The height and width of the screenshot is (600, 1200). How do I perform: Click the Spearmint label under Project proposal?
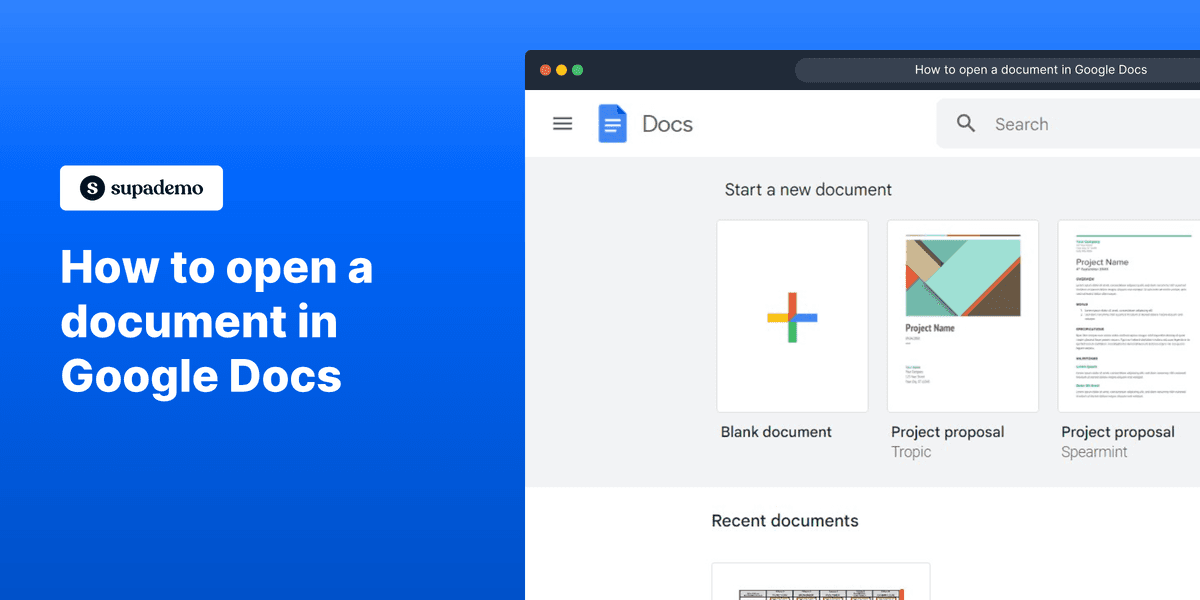click(x=1094, y=451)
